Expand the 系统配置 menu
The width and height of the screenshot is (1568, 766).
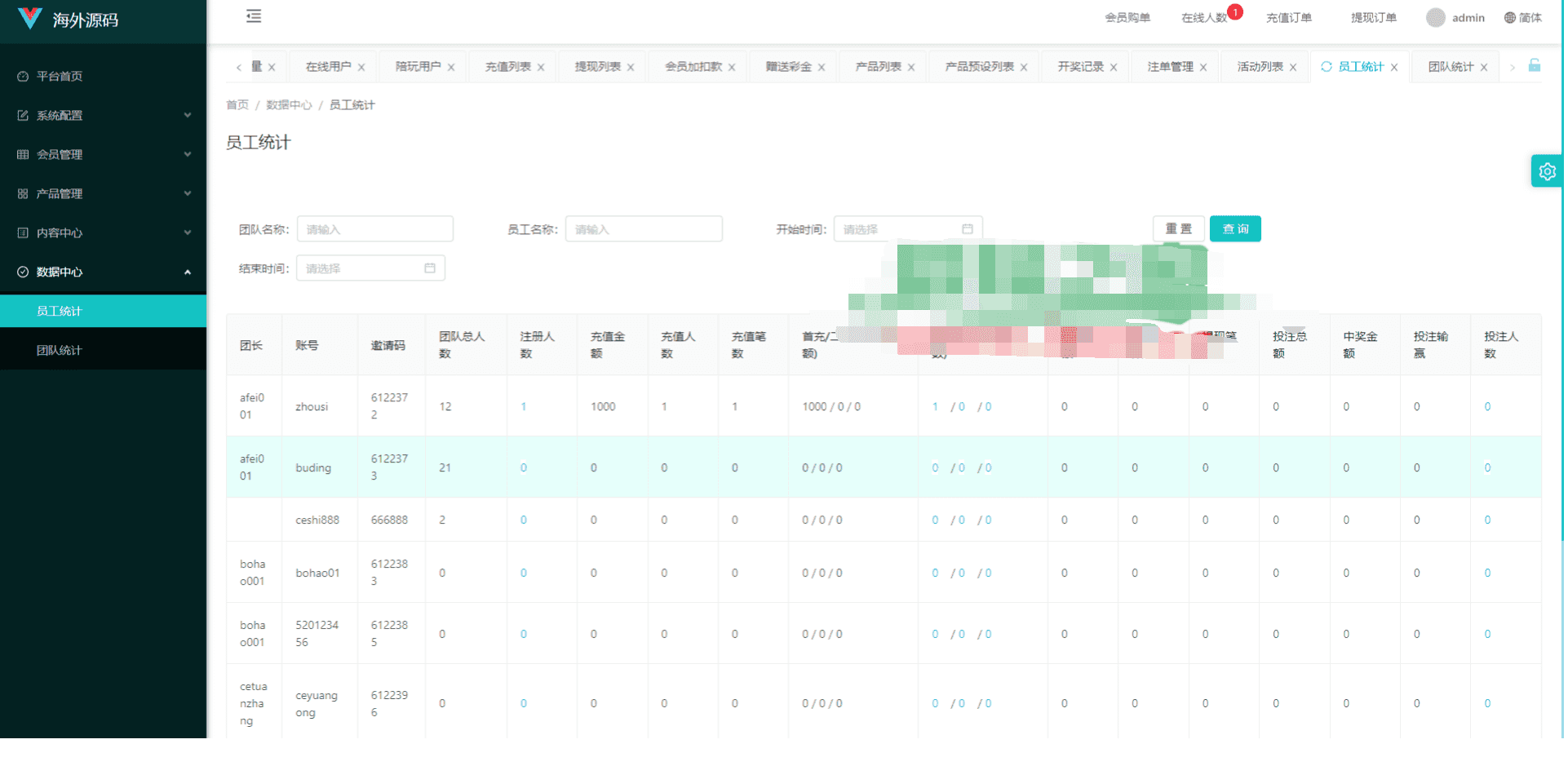pyautogui.click(x=104, y=116)
